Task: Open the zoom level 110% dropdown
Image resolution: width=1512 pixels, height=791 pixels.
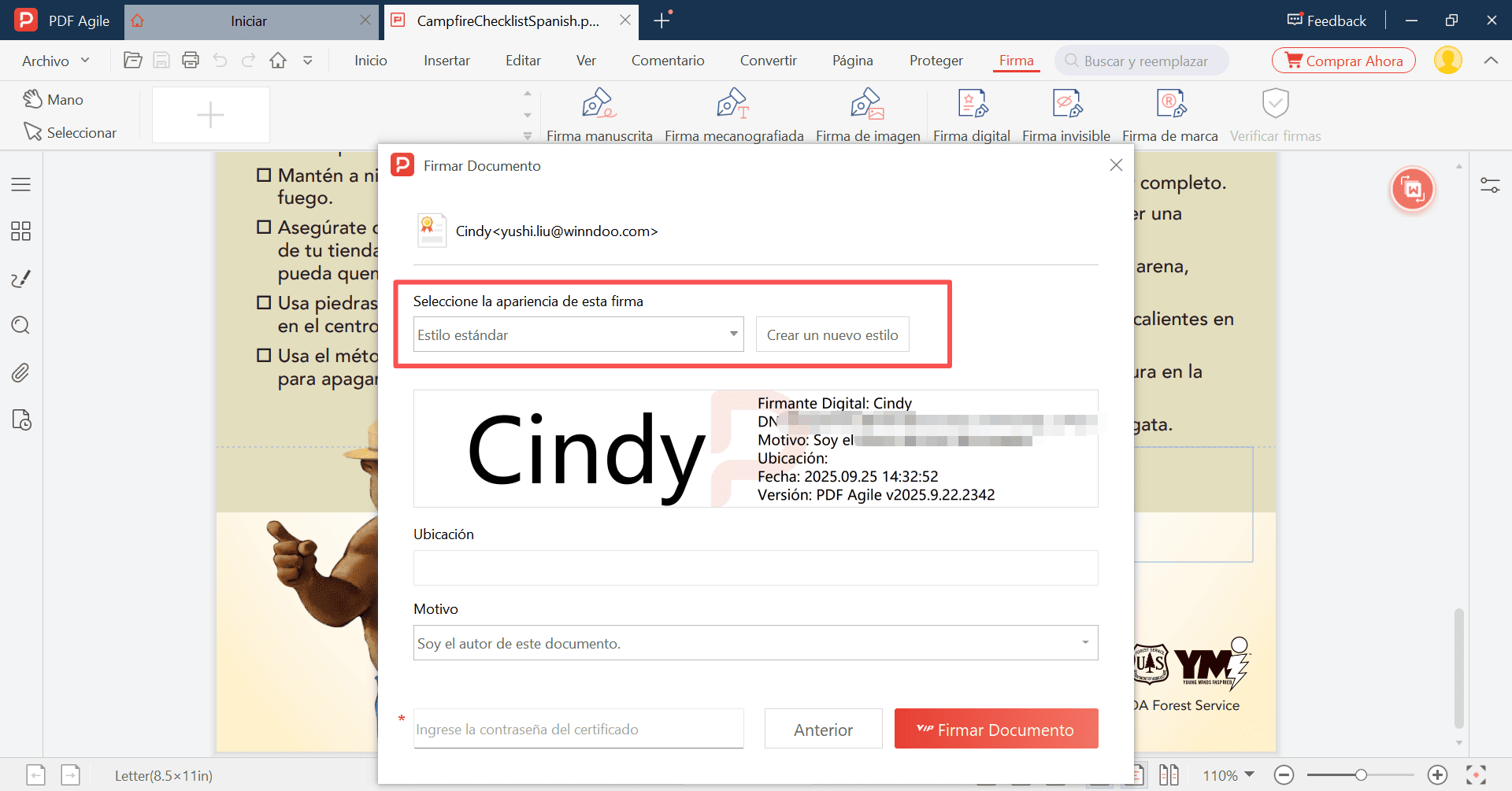Action: point(1228,775)
